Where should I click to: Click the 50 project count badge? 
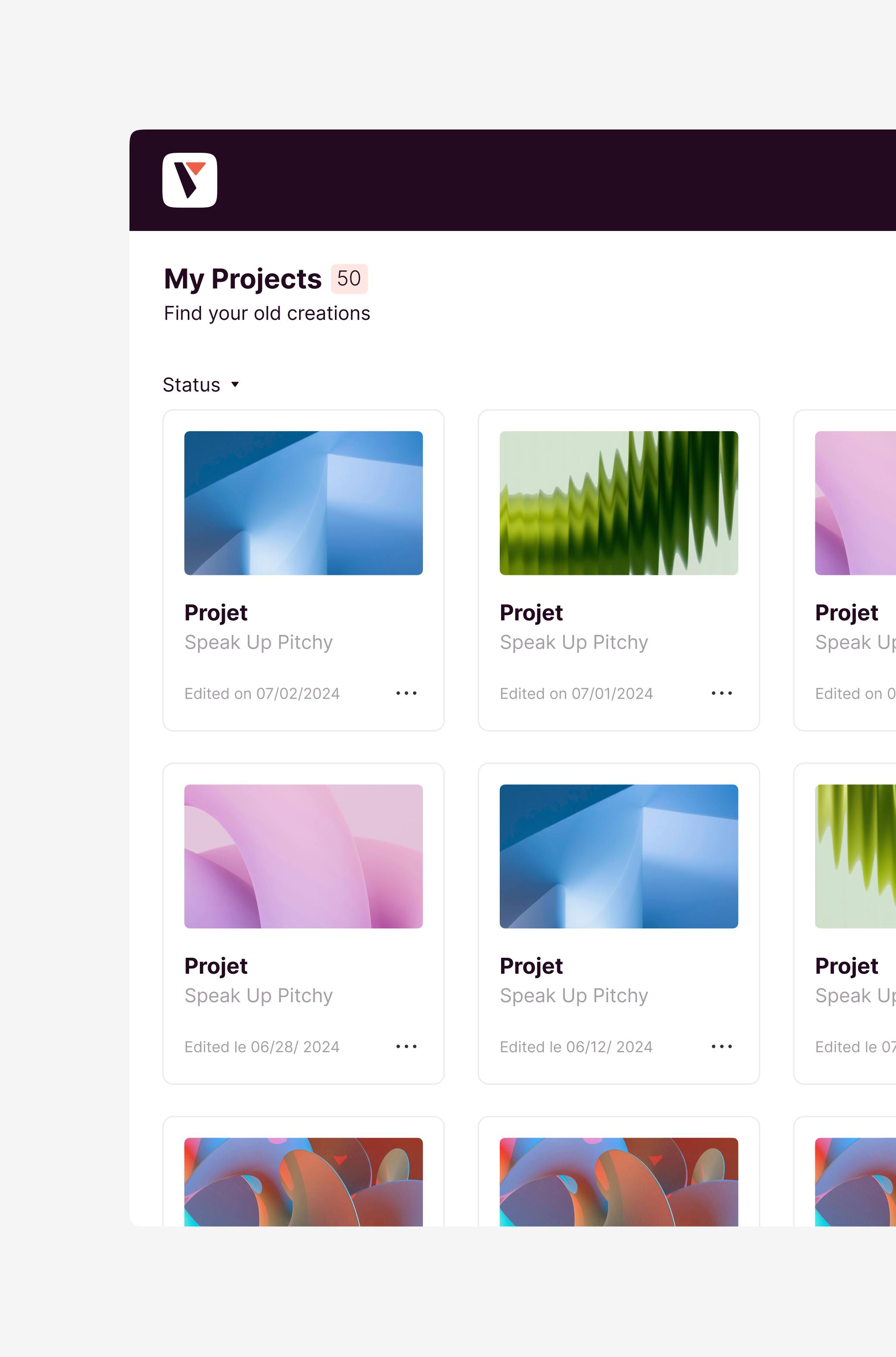(349, 278)
